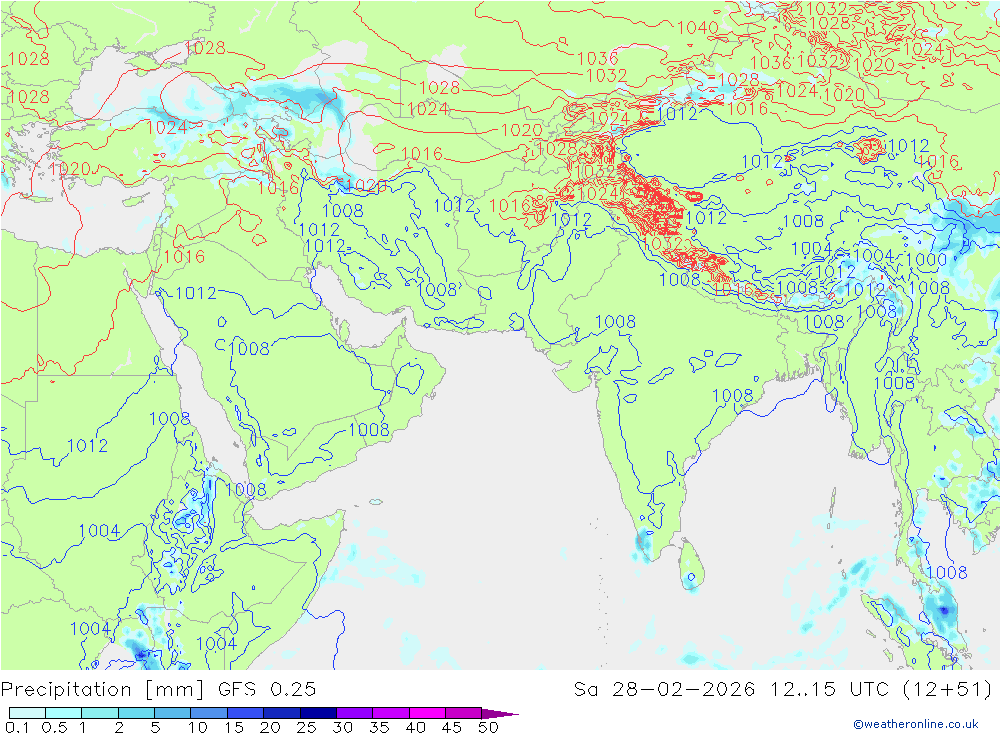Click the 0.5–1 mm light cyan legend swatch
The height and width of the screenshot is (733, 1000).
click(x=63, y=713)
